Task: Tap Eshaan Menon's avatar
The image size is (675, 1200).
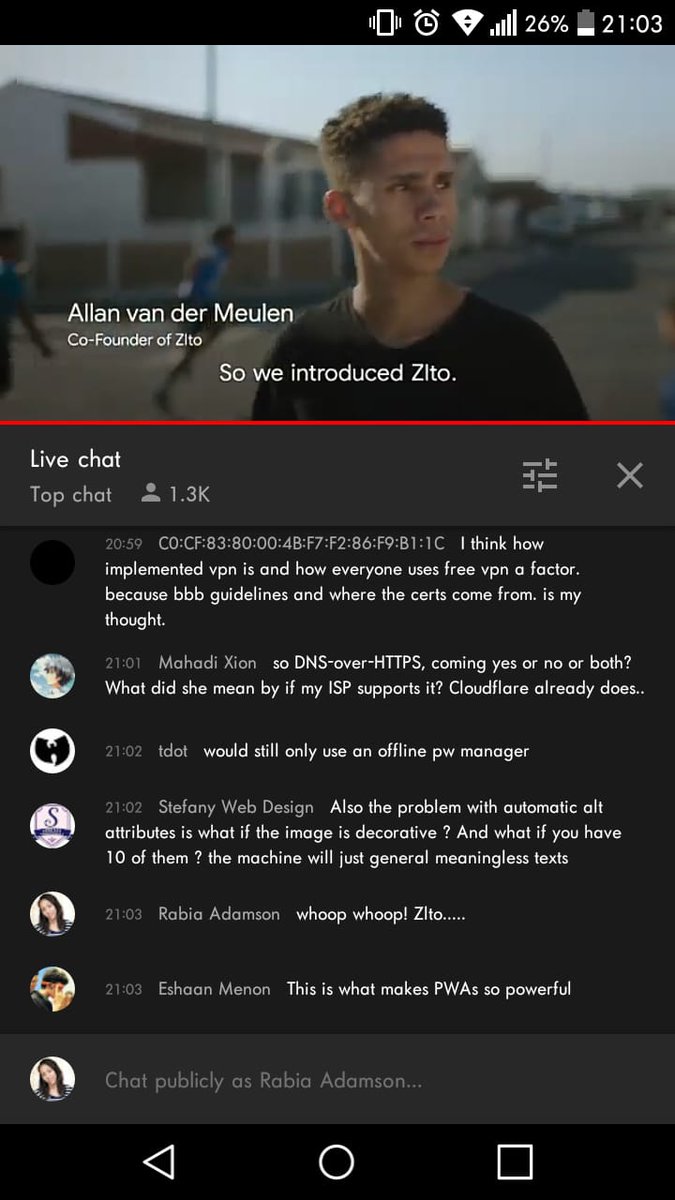Action: 52,989
